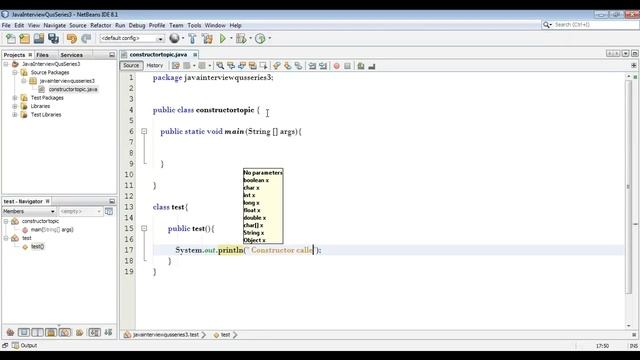Toggle the Navigator javadoc view button
Viewport: 640px width, 360px height.
[x=109, y=211]
